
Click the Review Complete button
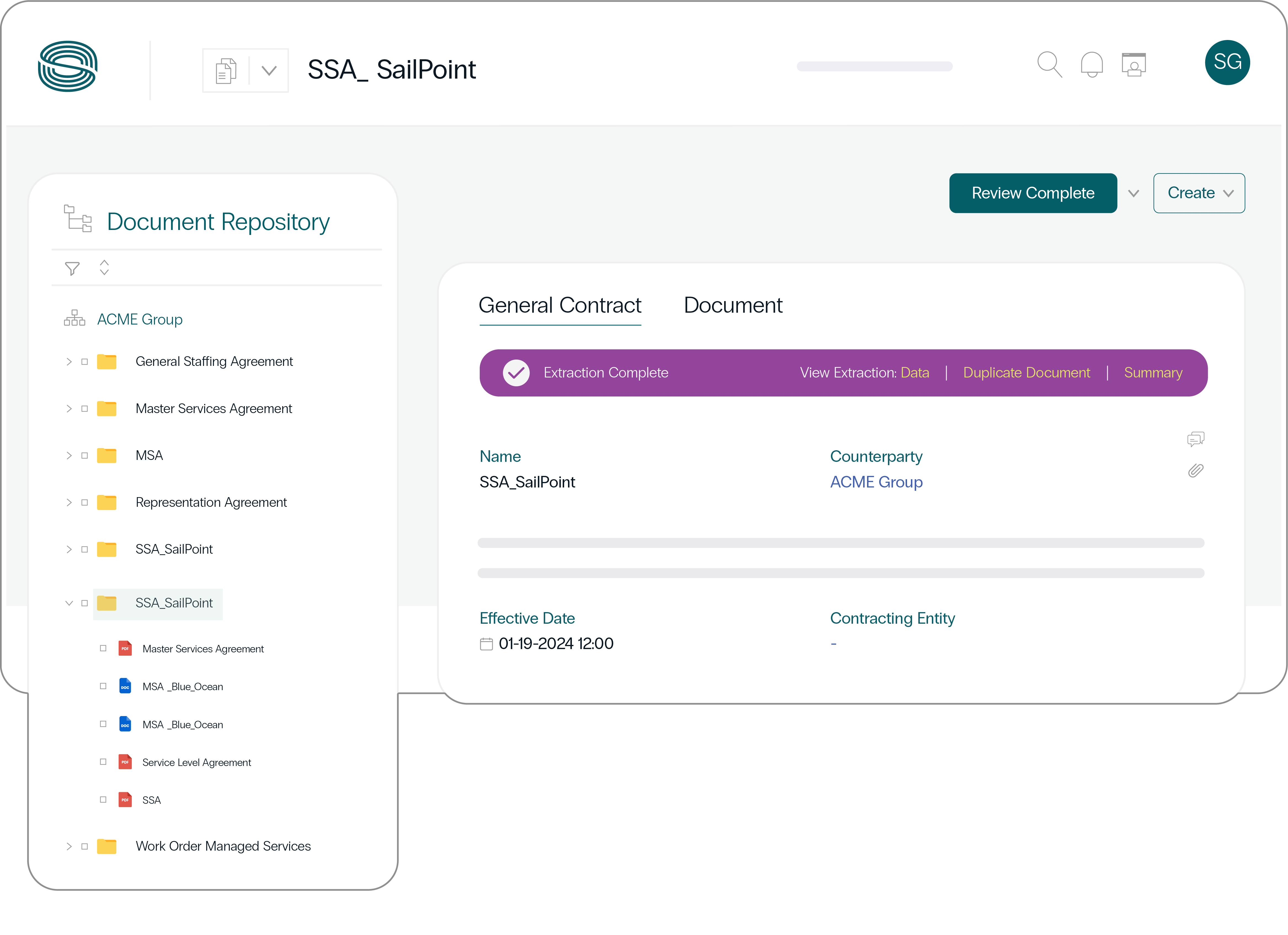point(1033,193)
